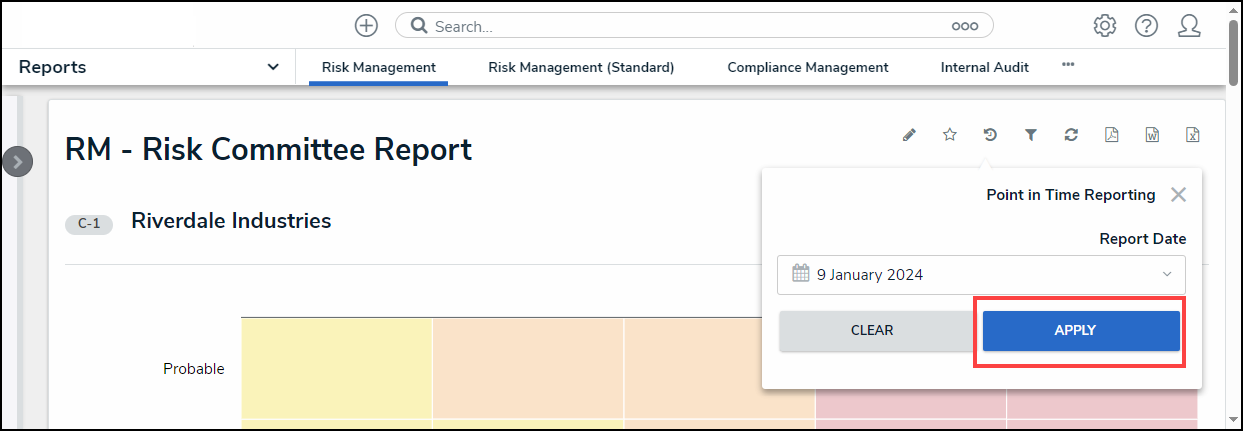Viewport: 1243px width, 431px height.
Task: Click the edit report pencil icon
Action: (x=909, y=135)
